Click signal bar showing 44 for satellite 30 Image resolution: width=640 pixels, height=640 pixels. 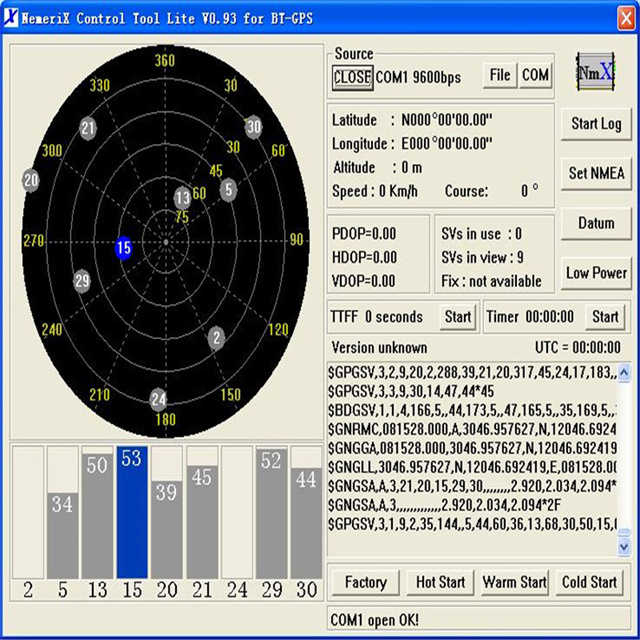tap(306, 523)
